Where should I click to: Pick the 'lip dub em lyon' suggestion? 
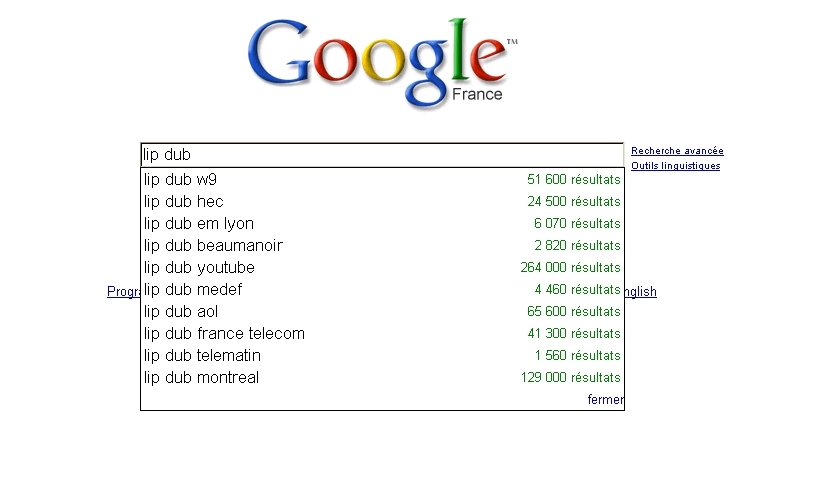[x=198, y=224]
